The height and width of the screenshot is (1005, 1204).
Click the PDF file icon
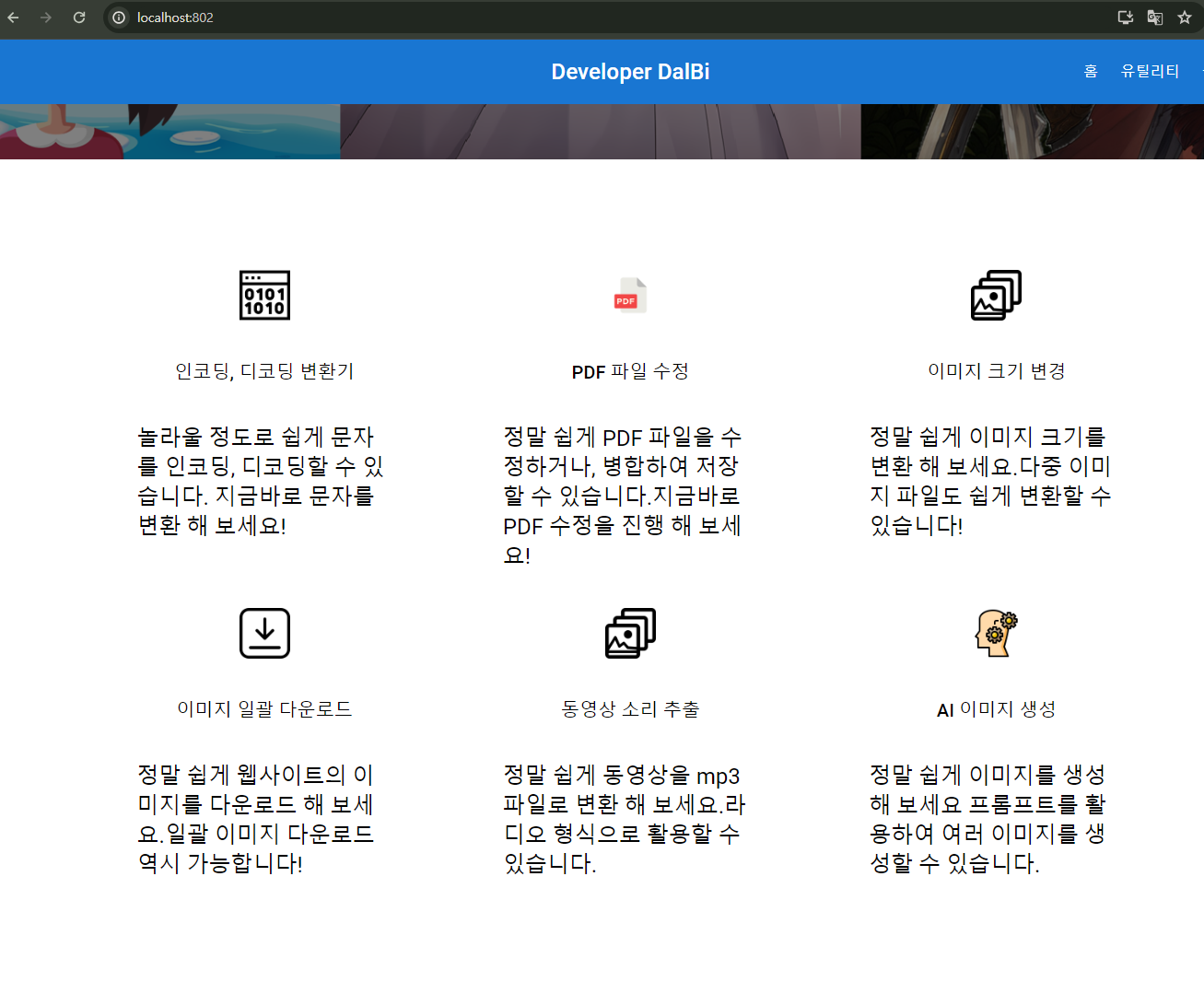coord(630,295)
